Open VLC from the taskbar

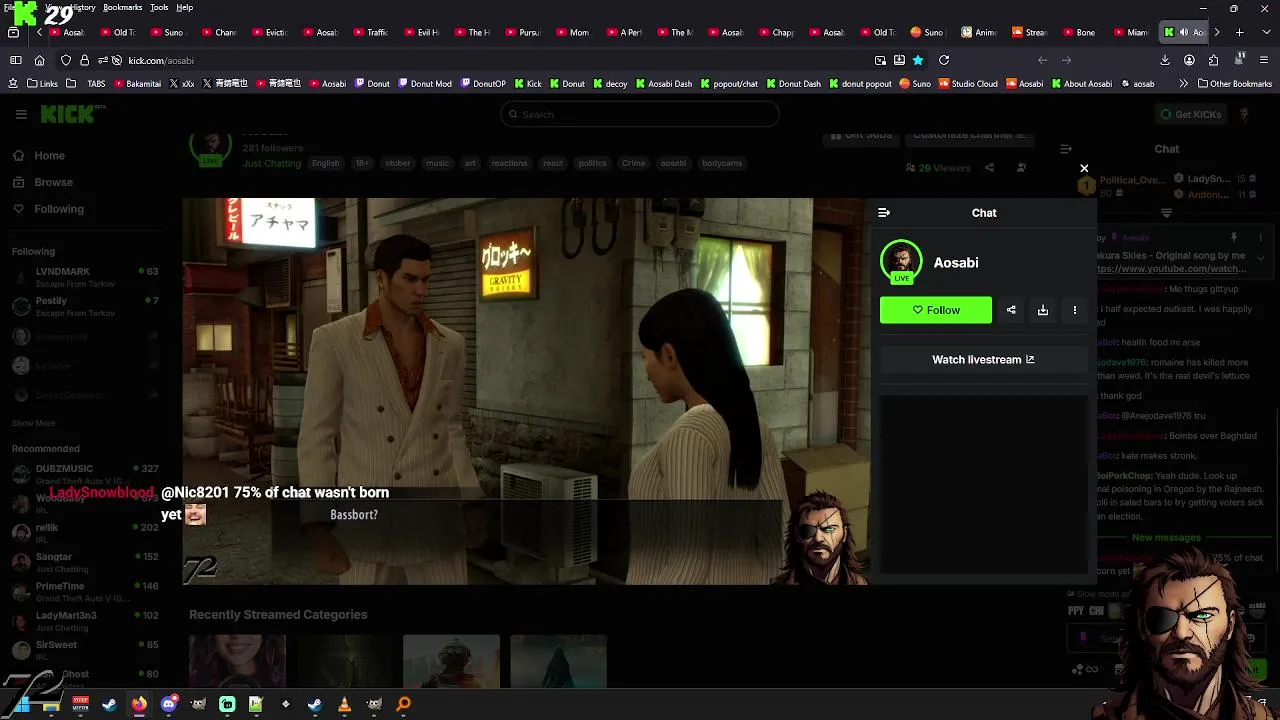(344, 704)
